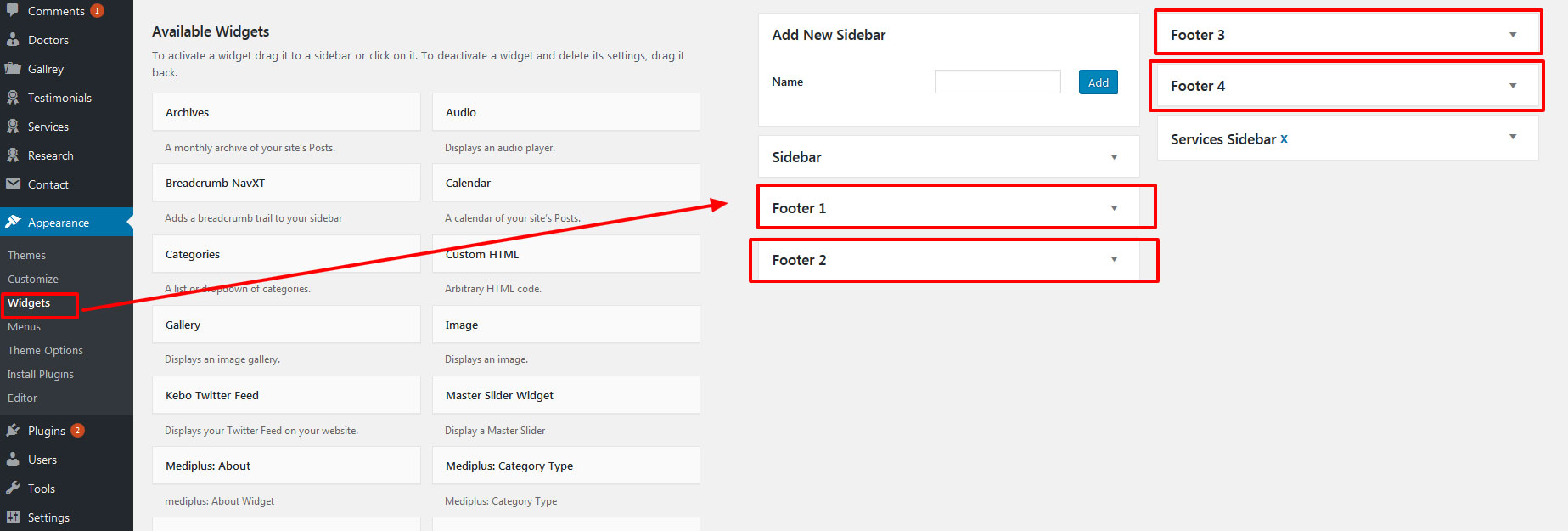Delete Services Sidebar via the x link
Image resolution: width=1568 pixels, height=531 pixels.
pyautogui.click(x=1284, y=139)
